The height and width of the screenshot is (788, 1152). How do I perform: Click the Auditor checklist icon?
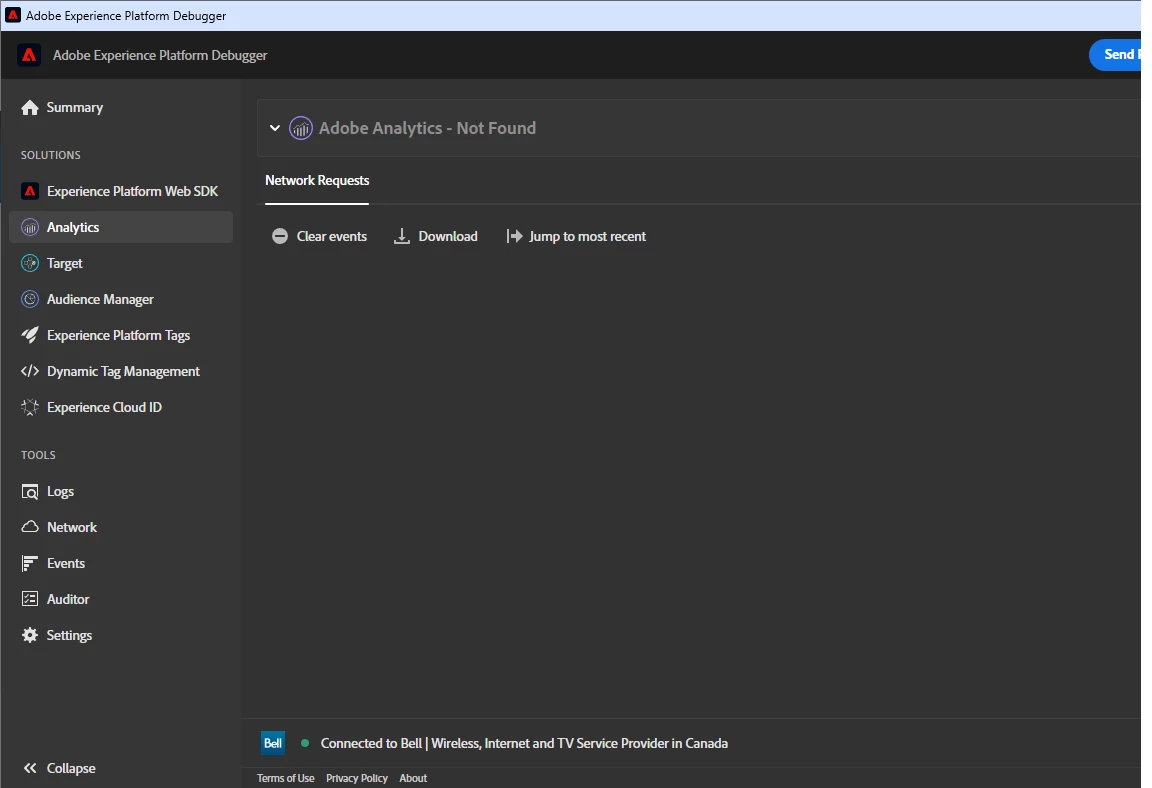[29, 600]
